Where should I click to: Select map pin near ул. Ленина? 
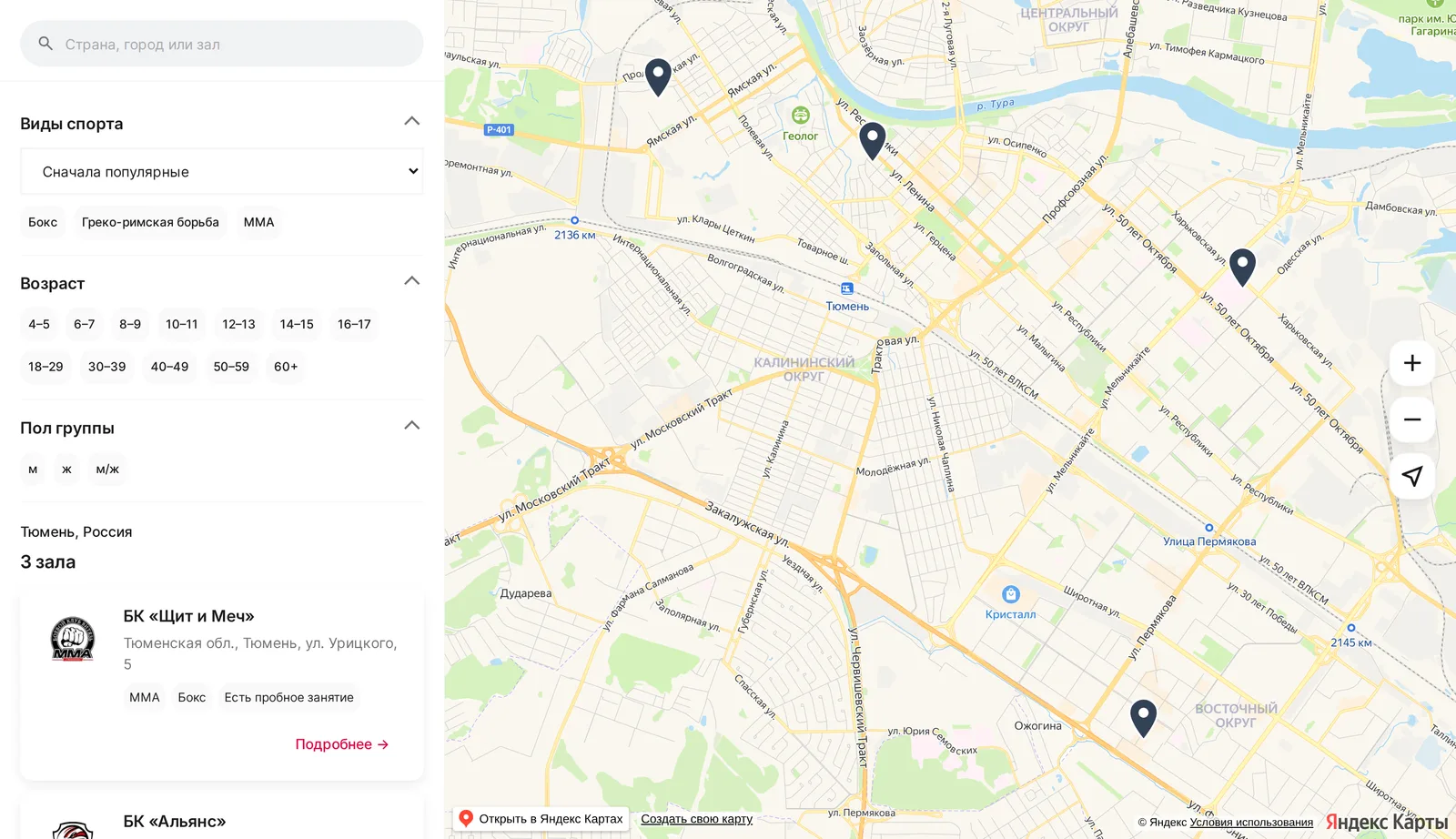click(873, 141)
